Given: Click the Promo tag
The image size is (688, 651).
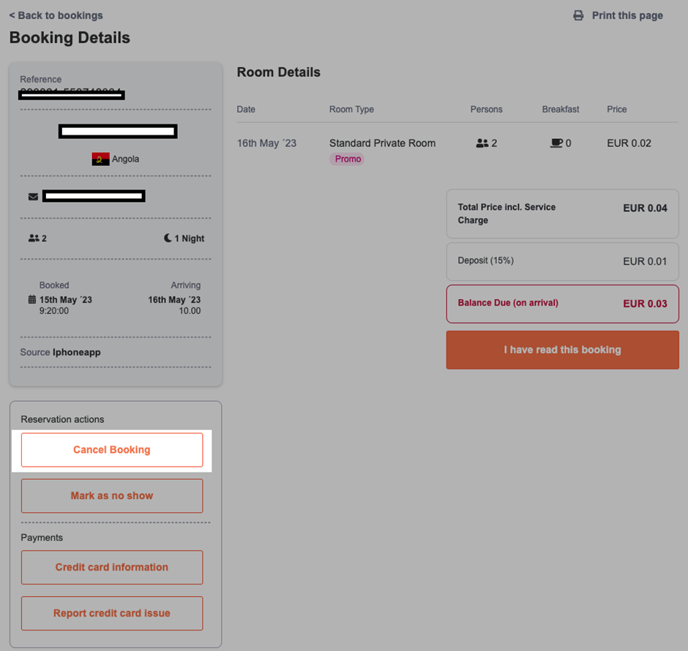Looking at the screenshot, I should pos(348,159).
